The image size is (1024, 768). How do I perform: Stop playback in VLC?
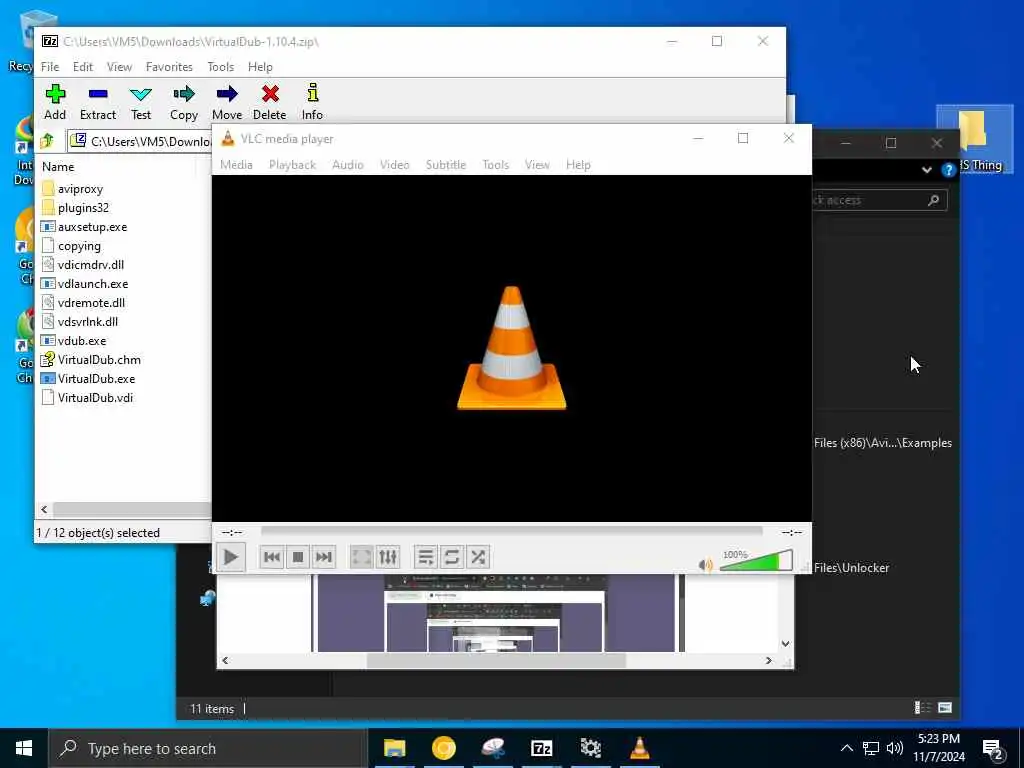[x=298, y=557]
